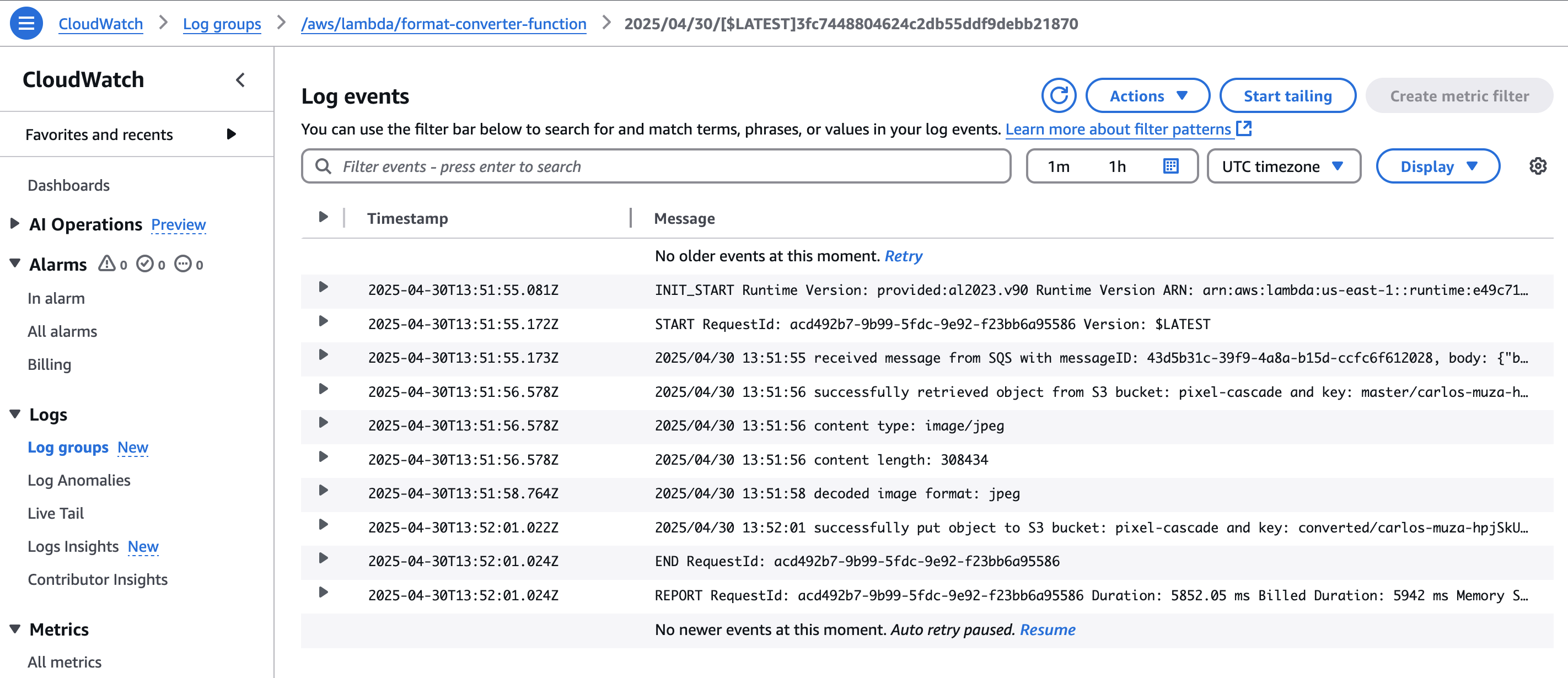Click the CloudWatch sidebar heading
The image size is (1568, 678).
[x=83, y=79]
